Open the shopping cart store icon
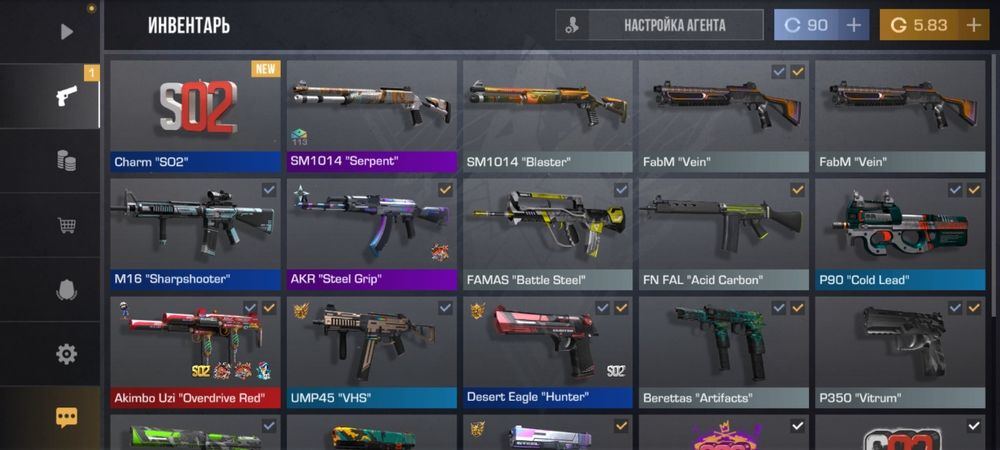 point(66,225)
